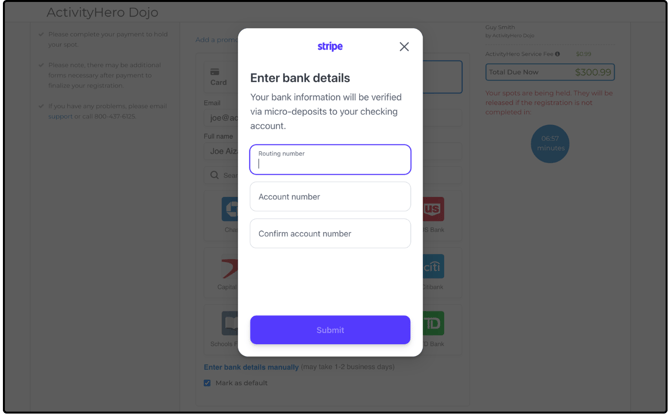Focus the Routing number field
Image resolution: width=670 pixels, height=416 pixels.
(x=330, y=159)
